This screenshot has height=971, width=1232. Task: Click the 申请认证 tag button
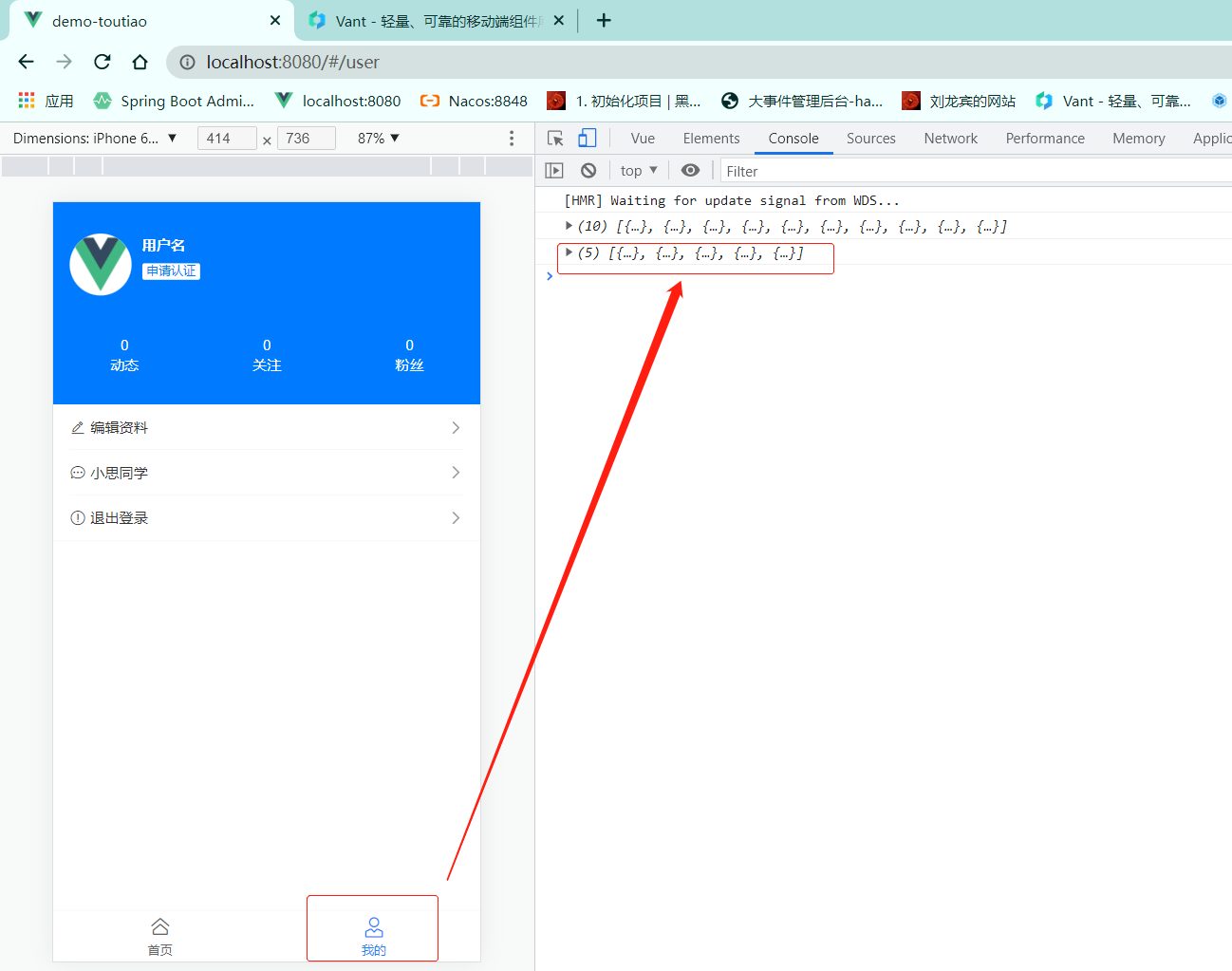(x=171, y=271)
